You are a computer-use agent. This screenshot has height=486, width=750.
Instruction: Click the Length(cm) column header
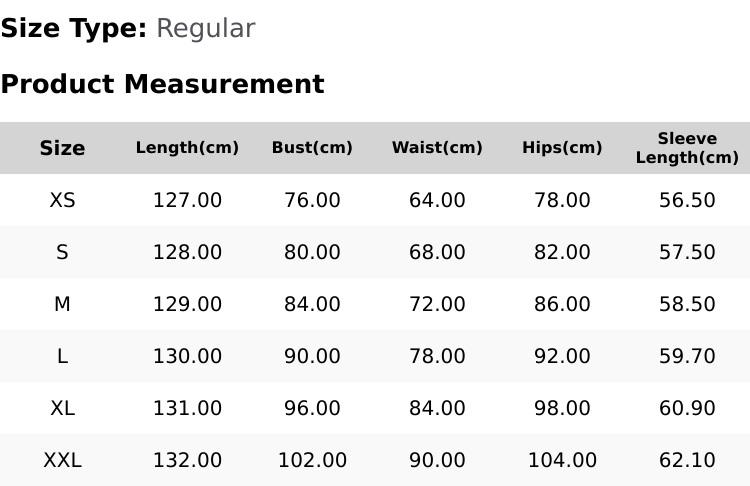pos(187,148)
